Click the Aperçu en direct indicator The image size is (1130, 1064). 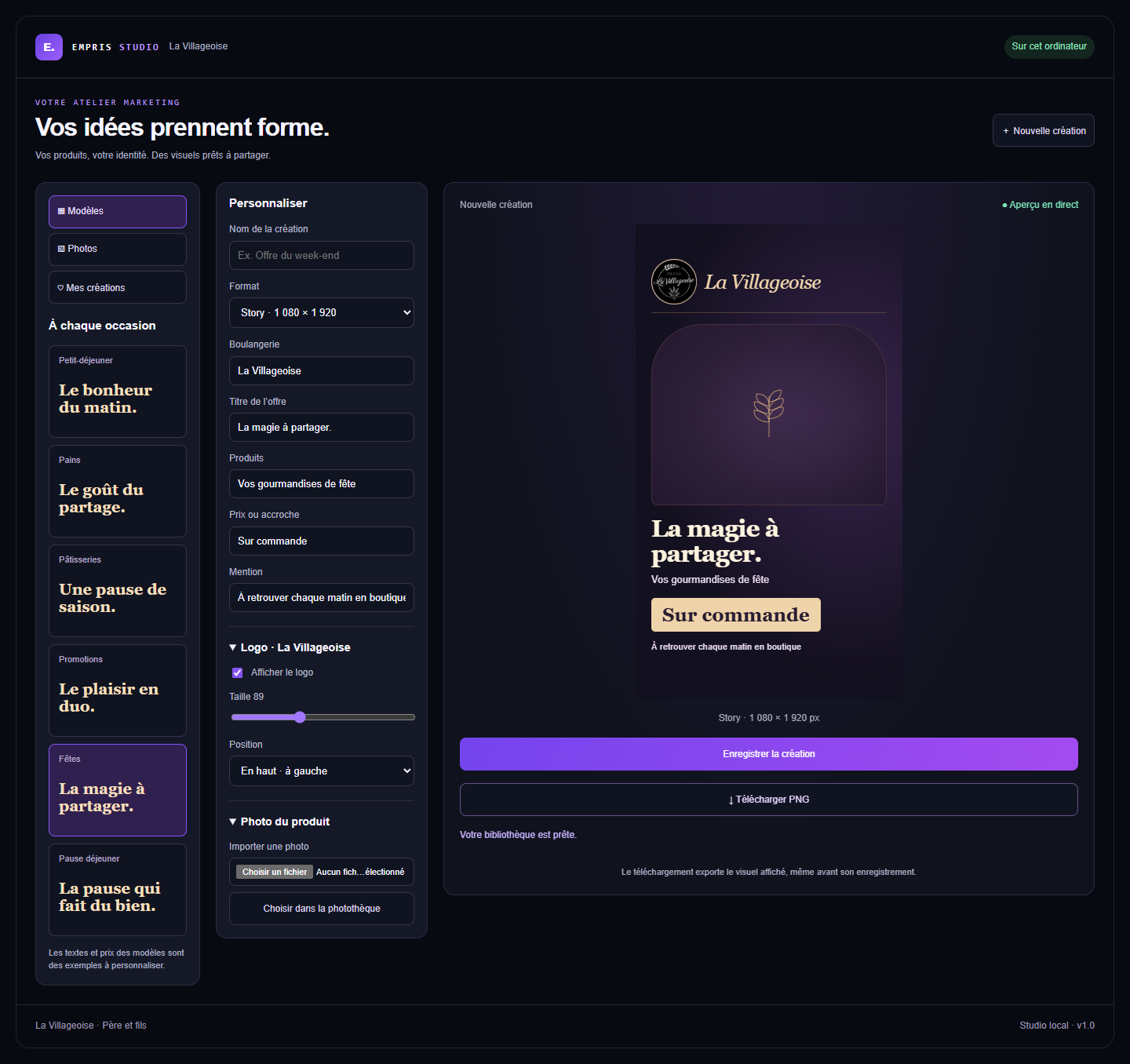click(x=1040, y=205)
